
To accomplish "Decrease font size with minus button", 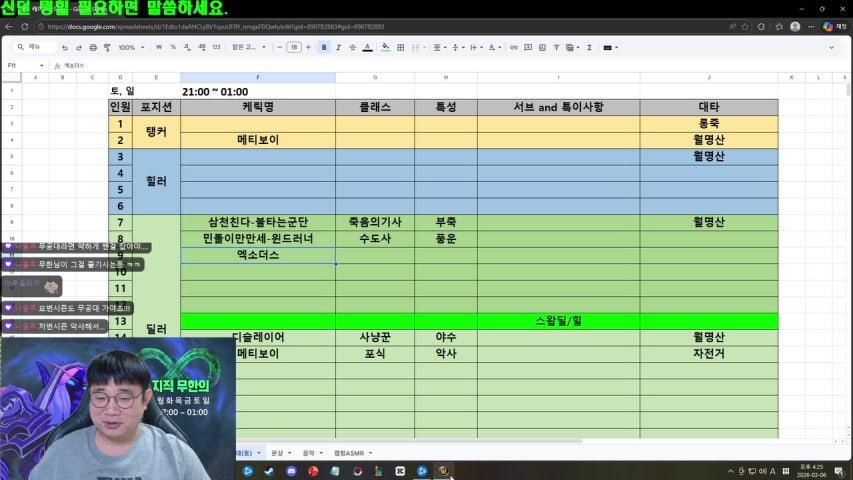I will pos(280,47).
